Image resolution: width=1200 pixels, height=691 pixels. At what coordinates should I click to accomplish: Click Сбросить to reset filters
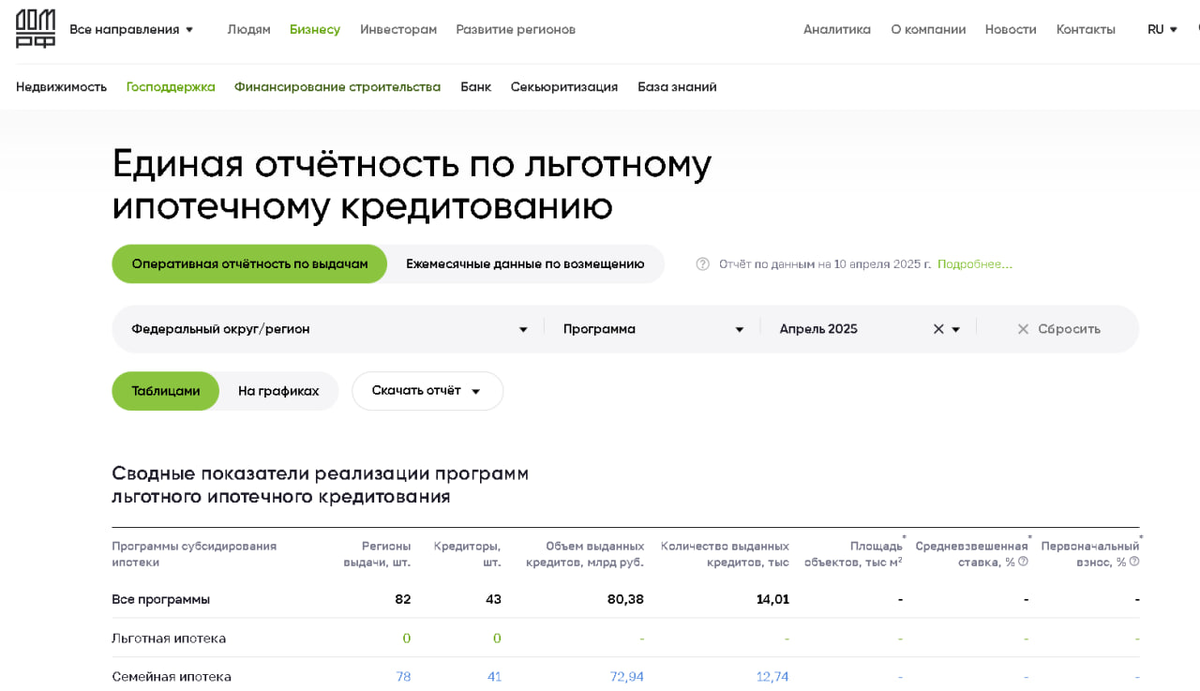(x=1059, y=329)
